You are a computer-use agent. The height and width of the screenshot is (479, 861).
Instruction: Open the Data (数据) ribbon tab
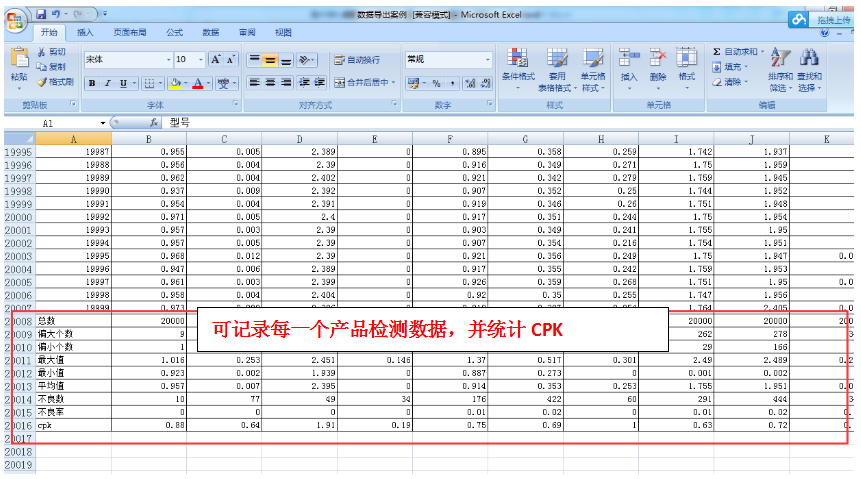(x=210, y=32)
